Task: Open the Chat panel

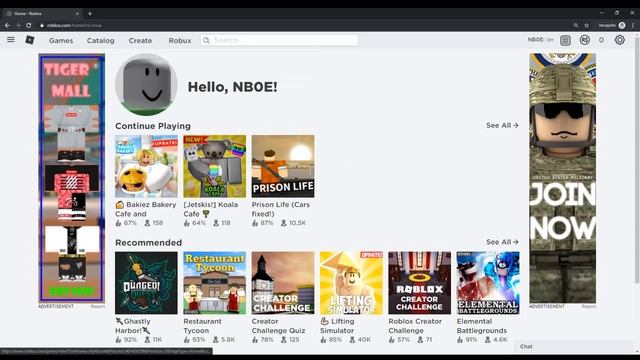Action: point(573,347)
